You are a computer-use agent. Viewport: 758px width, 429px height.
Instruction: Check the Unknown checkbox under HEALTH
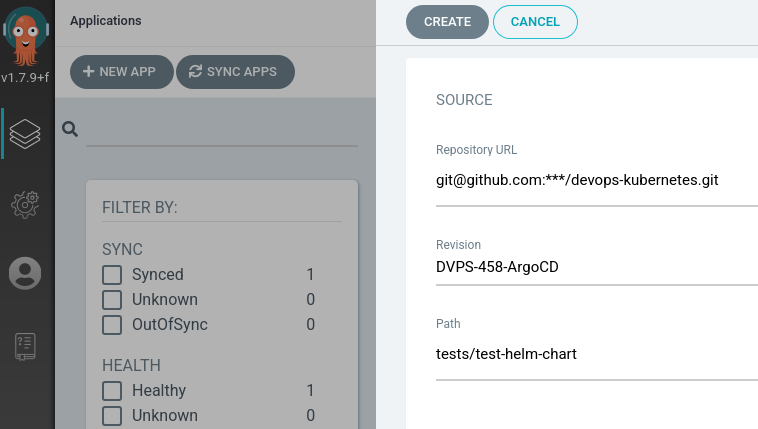tap(112, 416)
